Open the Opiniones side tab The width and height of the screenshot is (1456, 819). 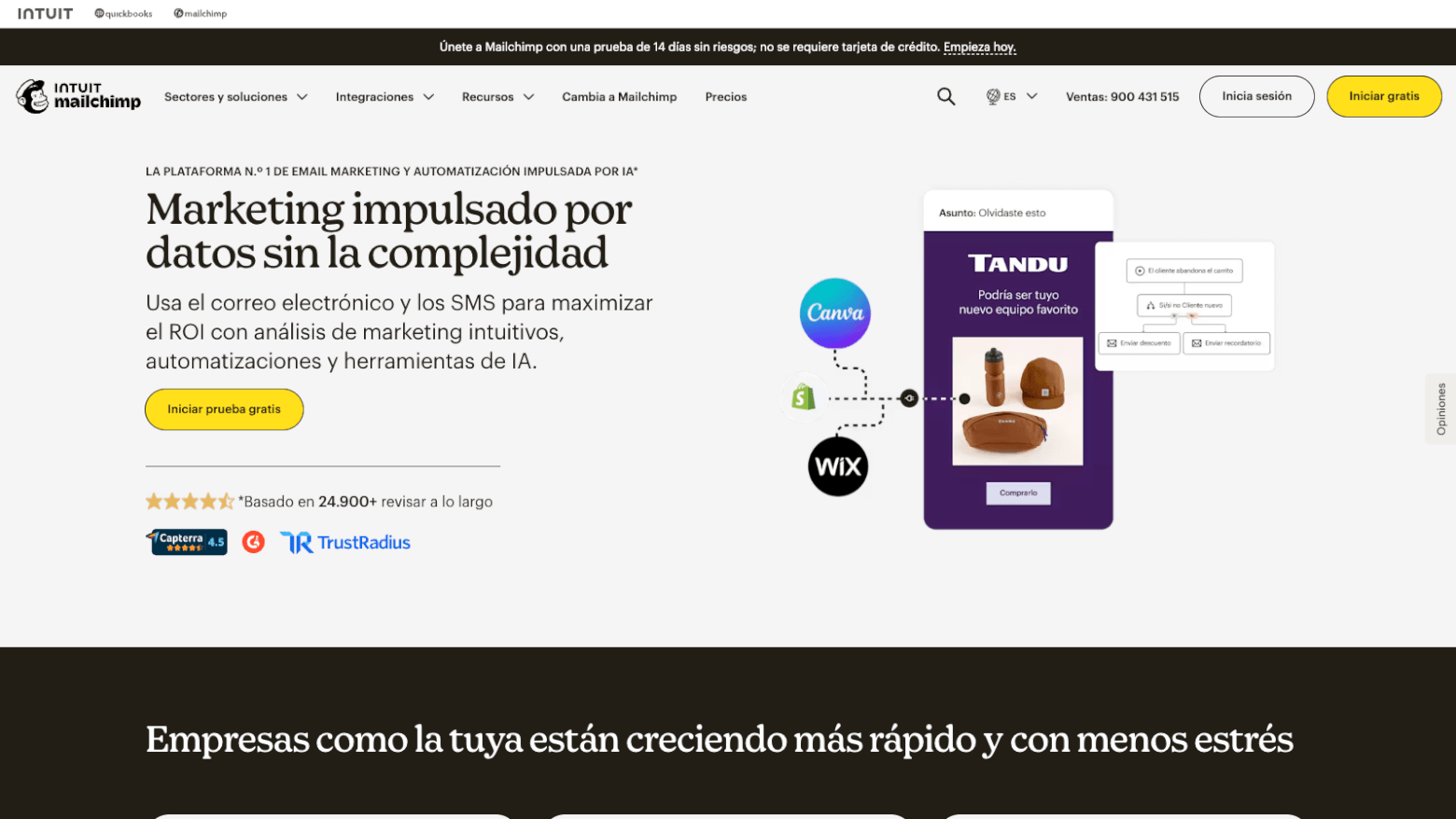(x=1441, y=409)
